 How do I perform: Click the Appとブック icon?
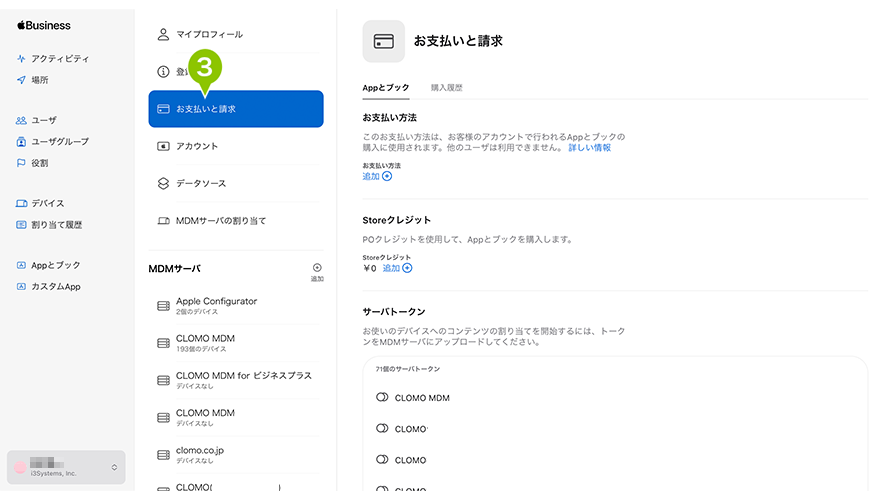[21, 265]
